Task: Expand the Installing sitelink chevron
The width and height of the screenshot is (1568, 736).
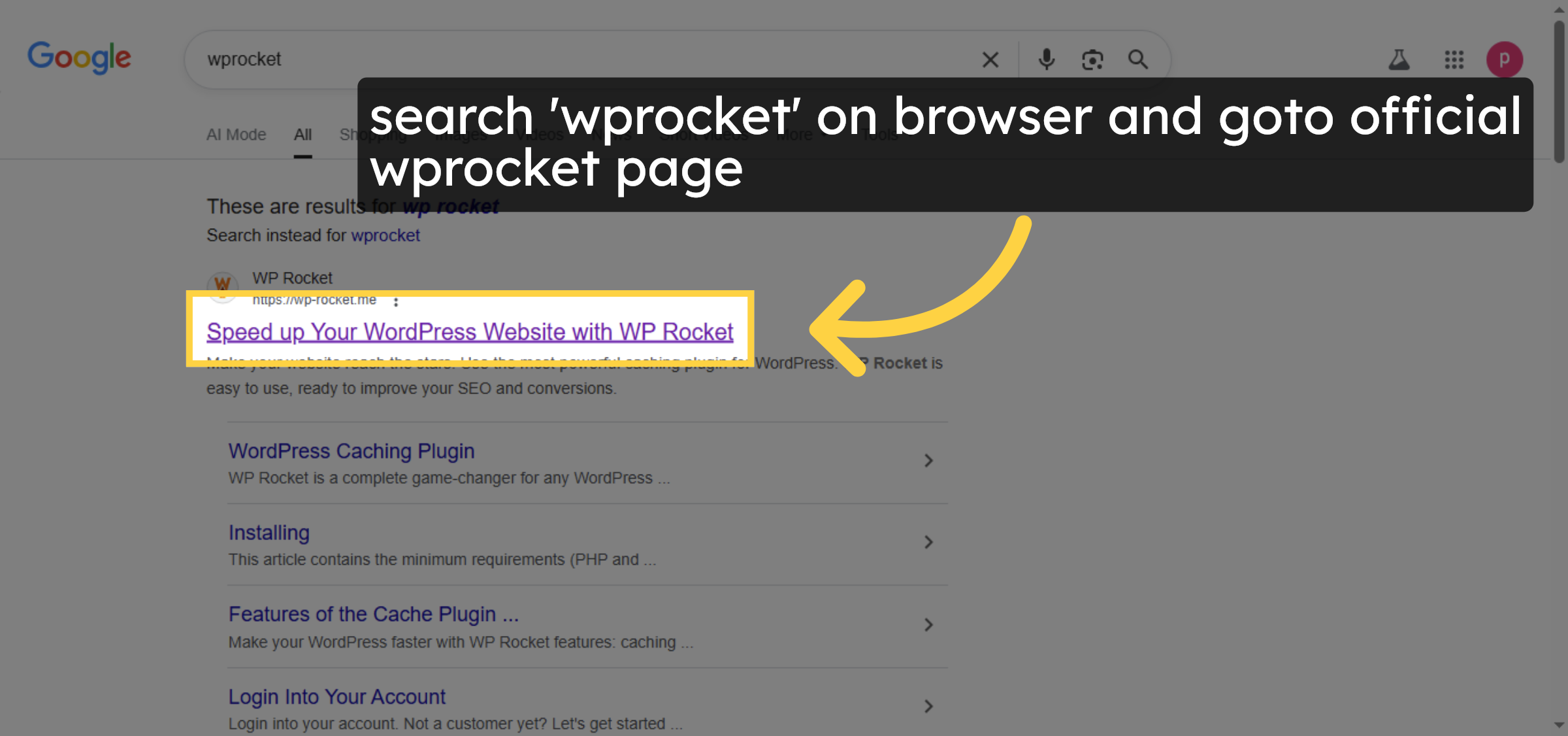Action: (928, 542)
